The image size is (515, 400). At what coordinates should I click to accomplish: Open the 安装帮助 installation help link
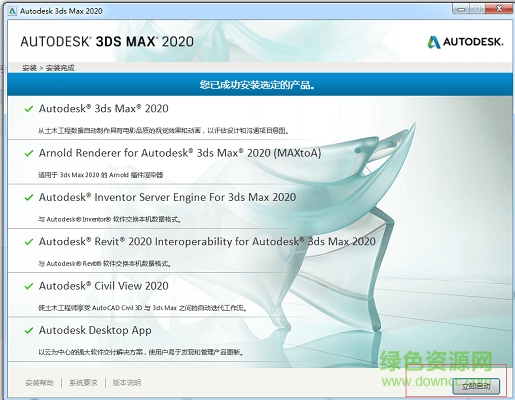[x=39, y=383]
